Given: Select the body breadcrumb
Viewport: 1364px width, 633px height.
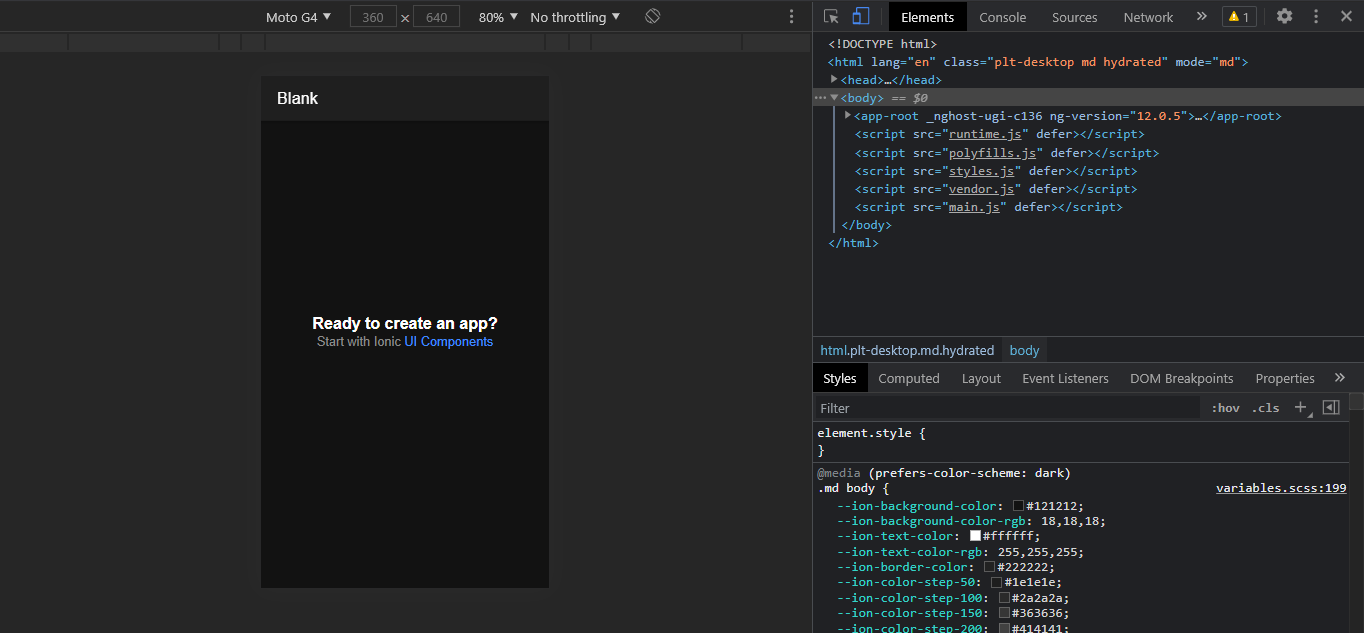Looking at the screenshot, I should tap(1024, 350).
